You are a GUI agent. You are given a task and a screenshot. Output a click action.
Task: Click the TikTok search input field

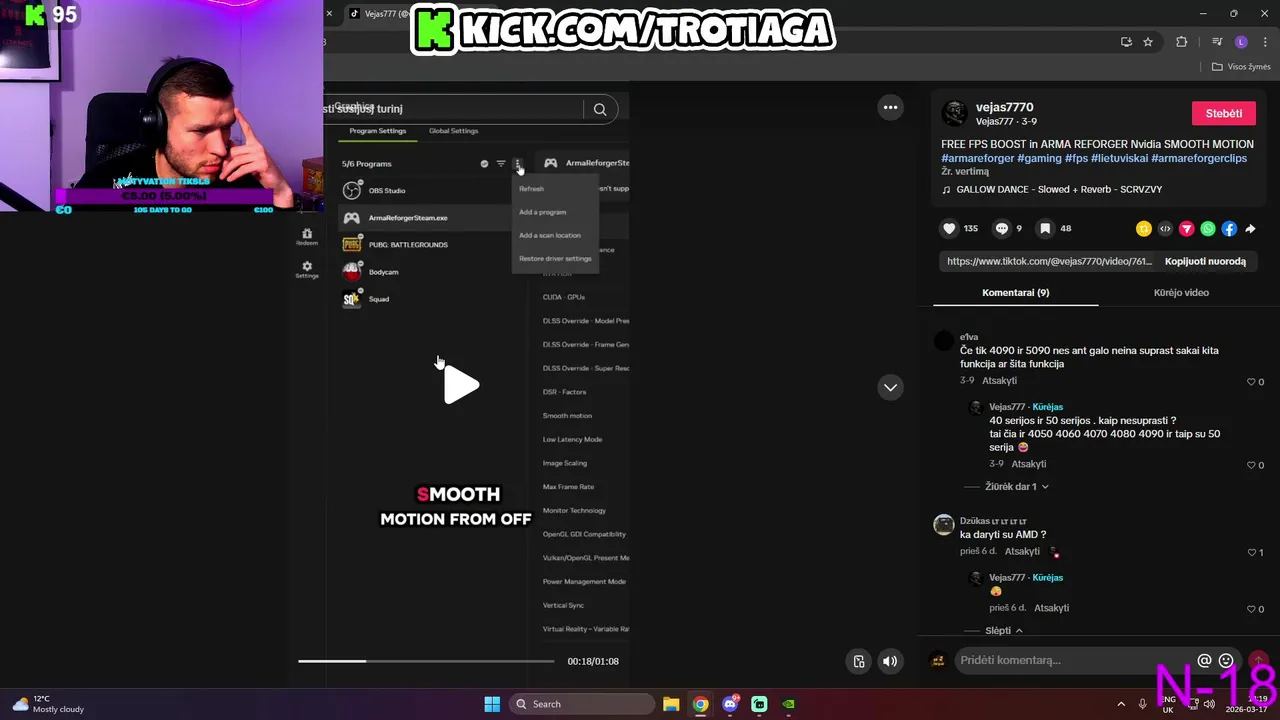(x=455, y=109)
